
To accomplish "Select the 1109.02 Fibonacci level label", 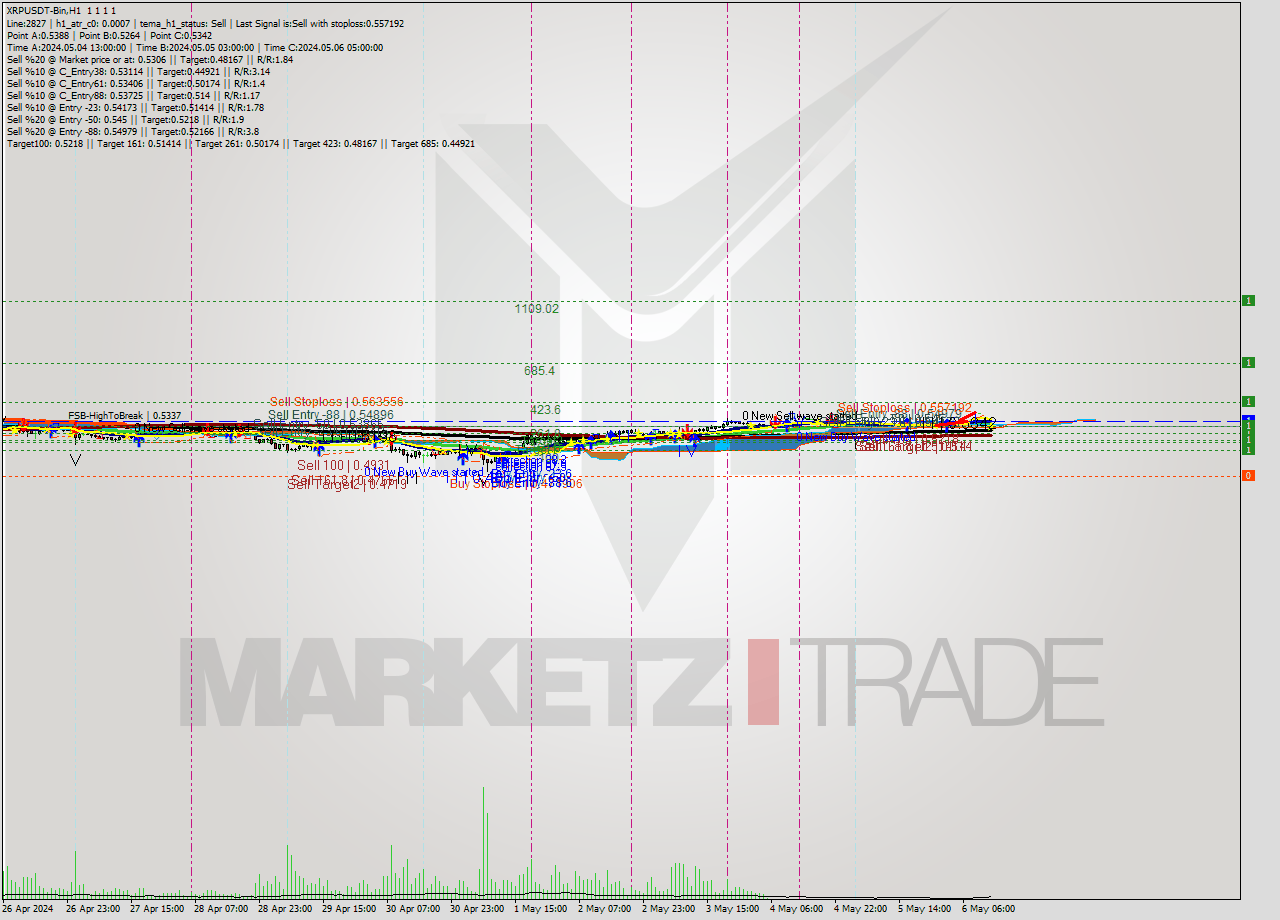I will pyautogui.click(x=537, y=309).
